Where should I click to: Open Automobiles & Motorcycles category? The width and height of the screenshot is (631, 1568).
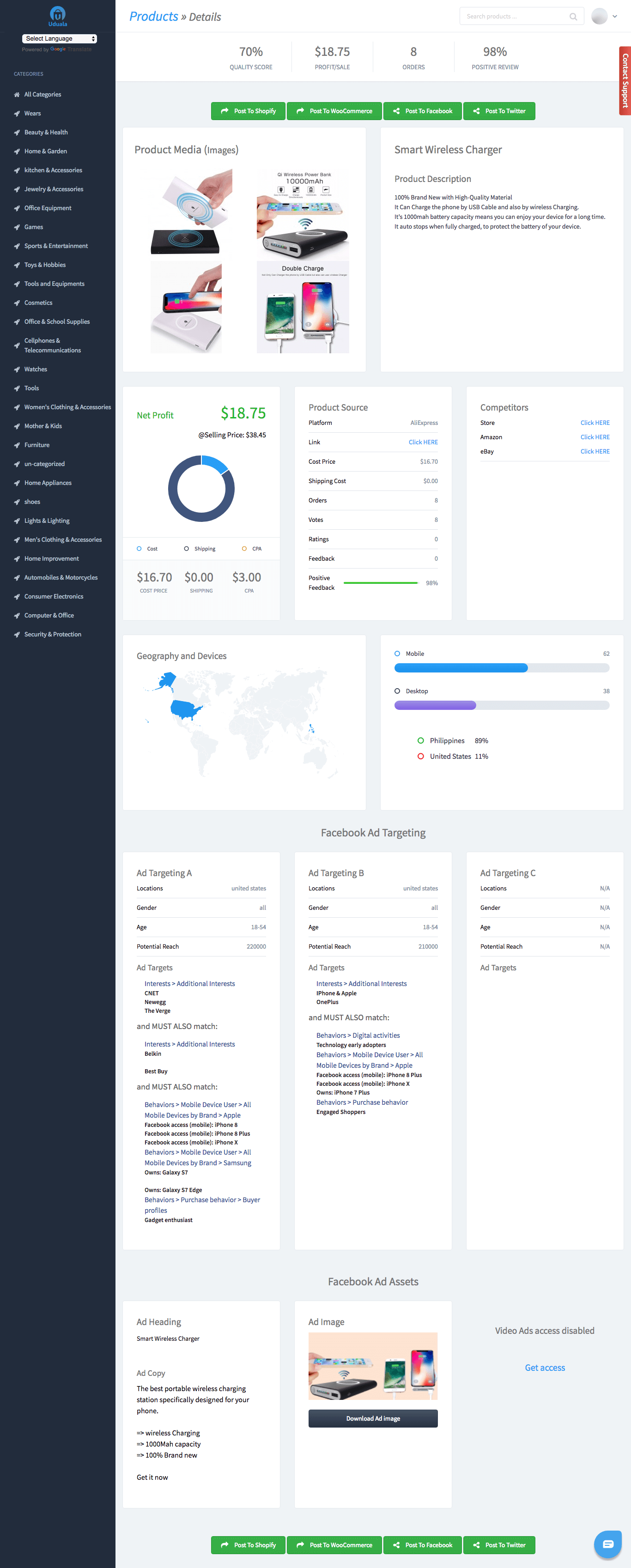[61, 578]
